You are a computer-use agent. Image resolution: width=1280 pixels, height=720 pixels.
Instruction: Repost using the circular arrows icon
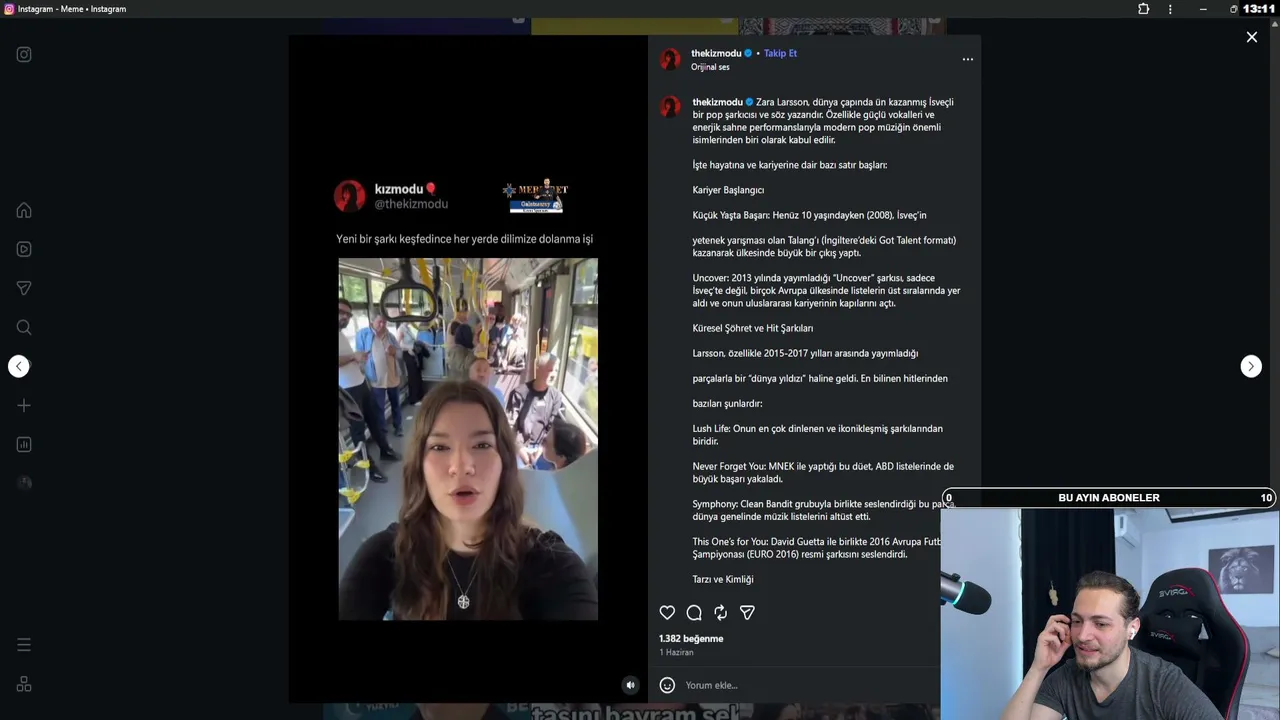coord(720,613)
